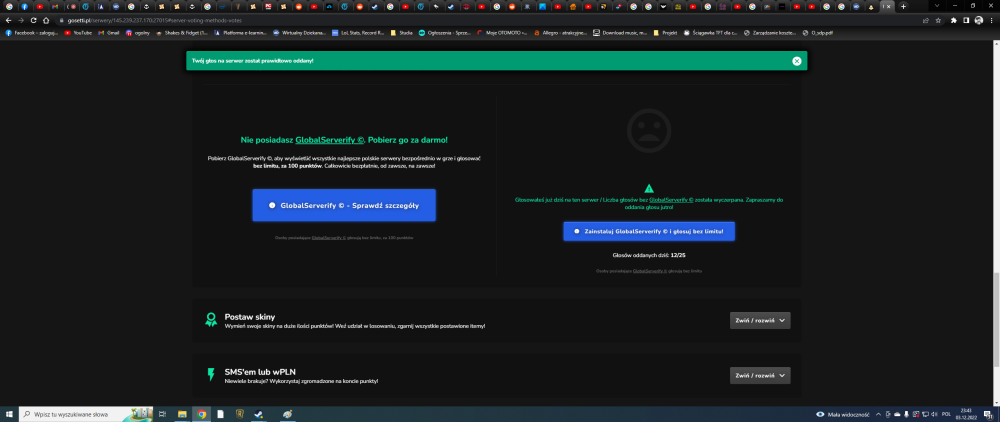
Task: Open the Ściągawka TFT bookmark
Action: pos(710,32)
